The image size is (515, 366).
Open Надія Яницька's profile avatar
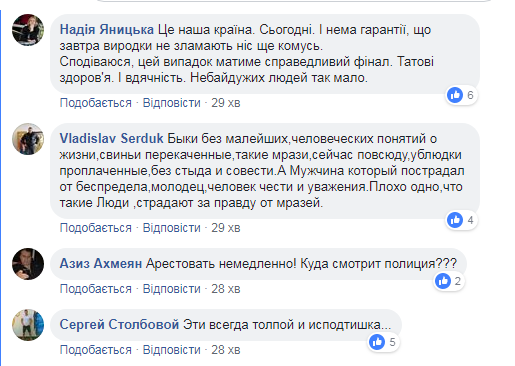pos(28,30)
